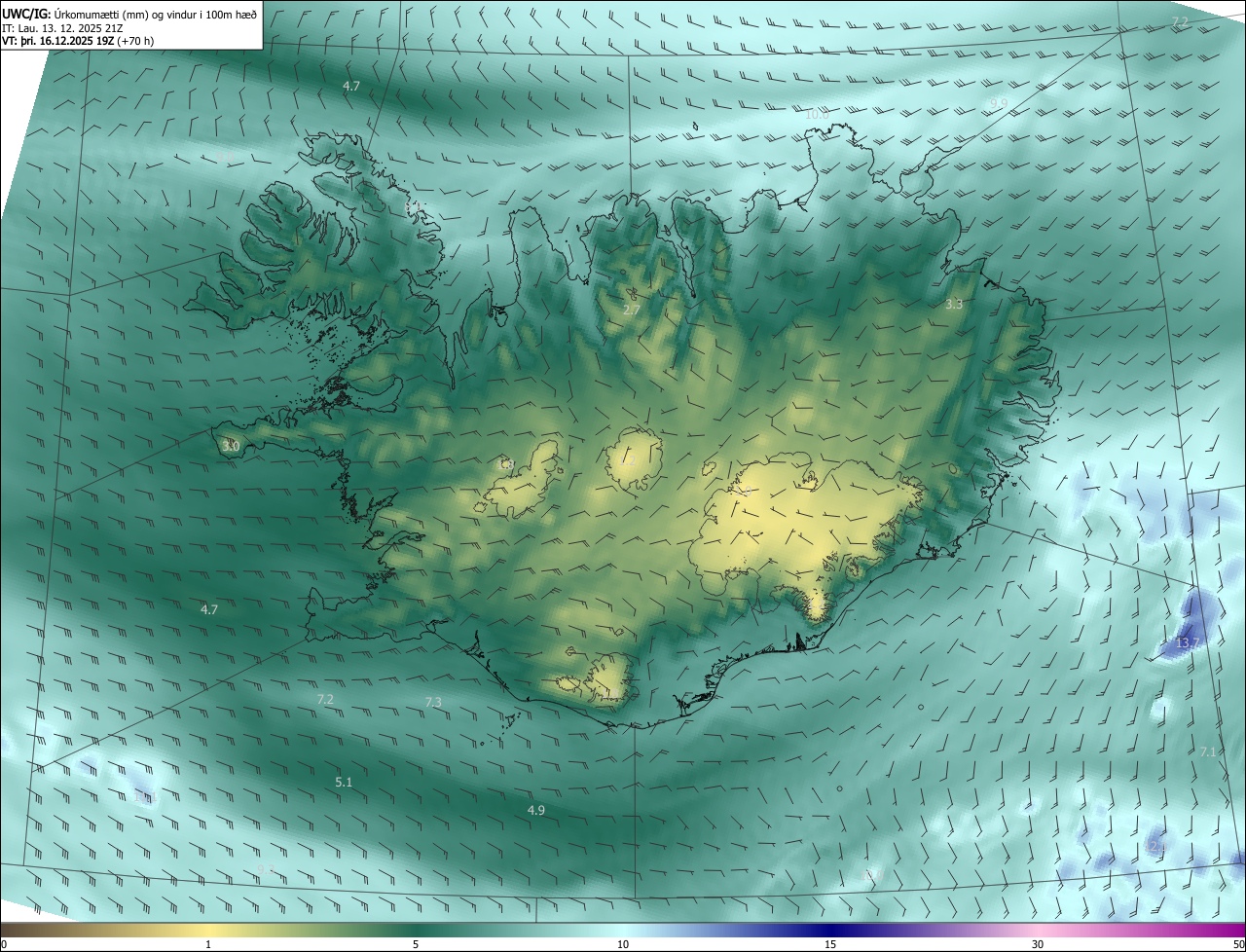Click the 2.7 value label in north Iceland

[632, 311]
